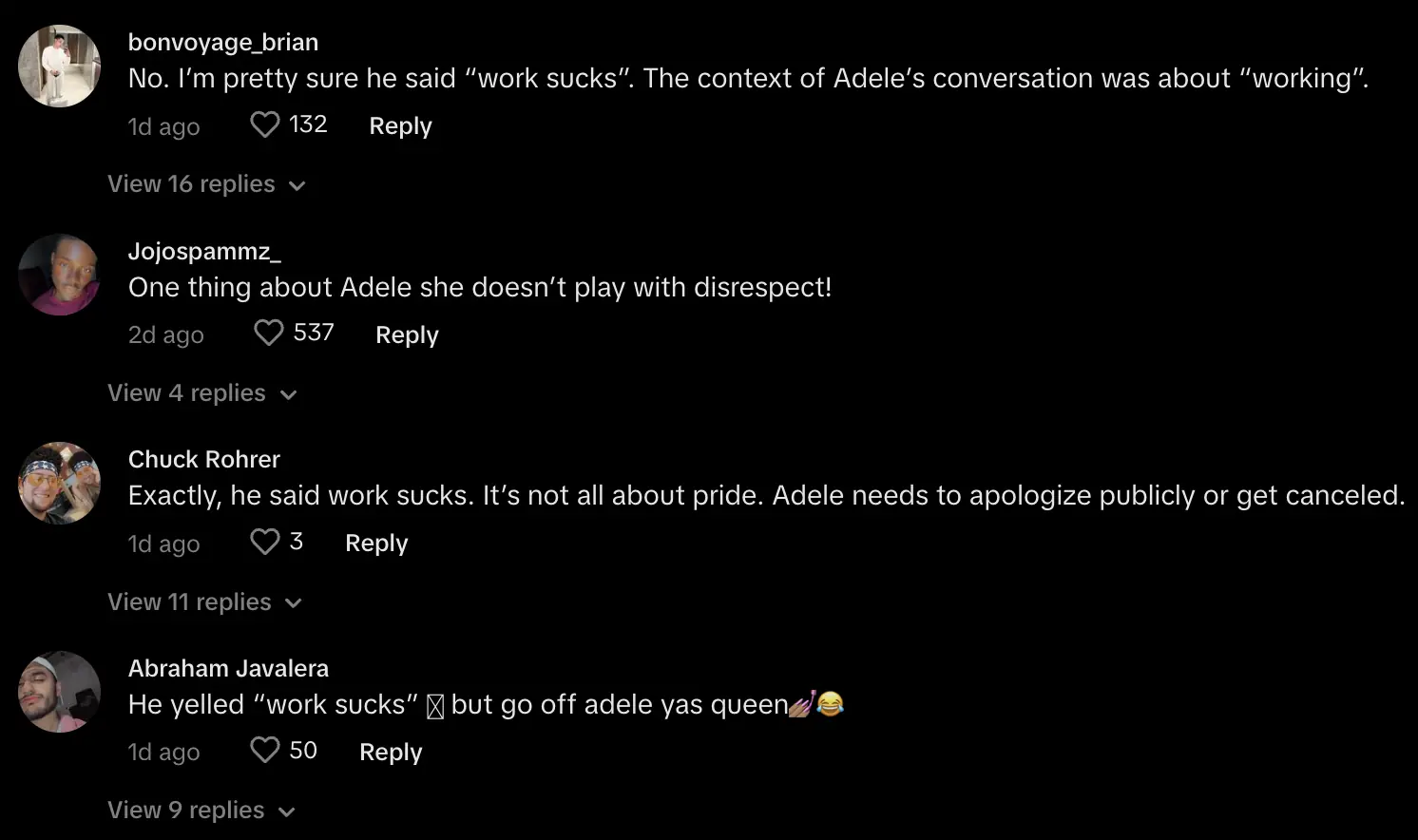Image resolution: width=1418 pixels, height=840 pixels.
Task: Show the 11 replies under Chuck Rohrer
Action: pos(203,602)
